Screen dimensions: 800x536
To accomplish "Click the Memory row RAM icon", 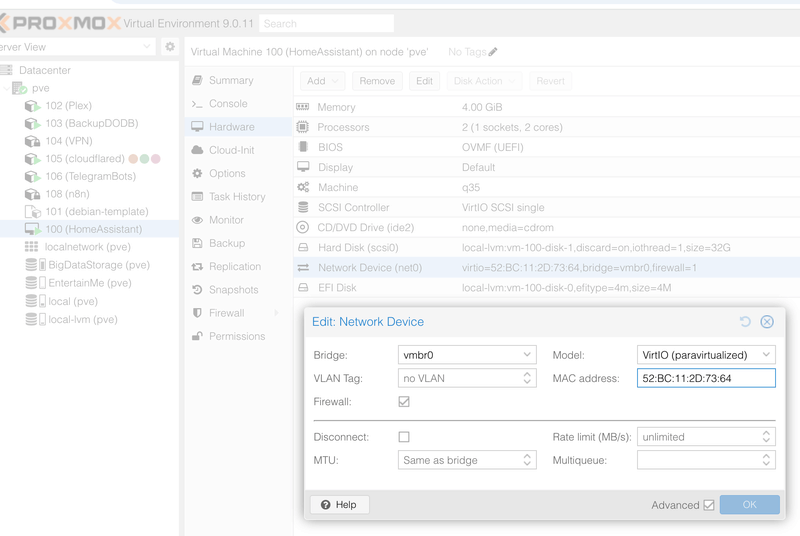I will (303, 107).
